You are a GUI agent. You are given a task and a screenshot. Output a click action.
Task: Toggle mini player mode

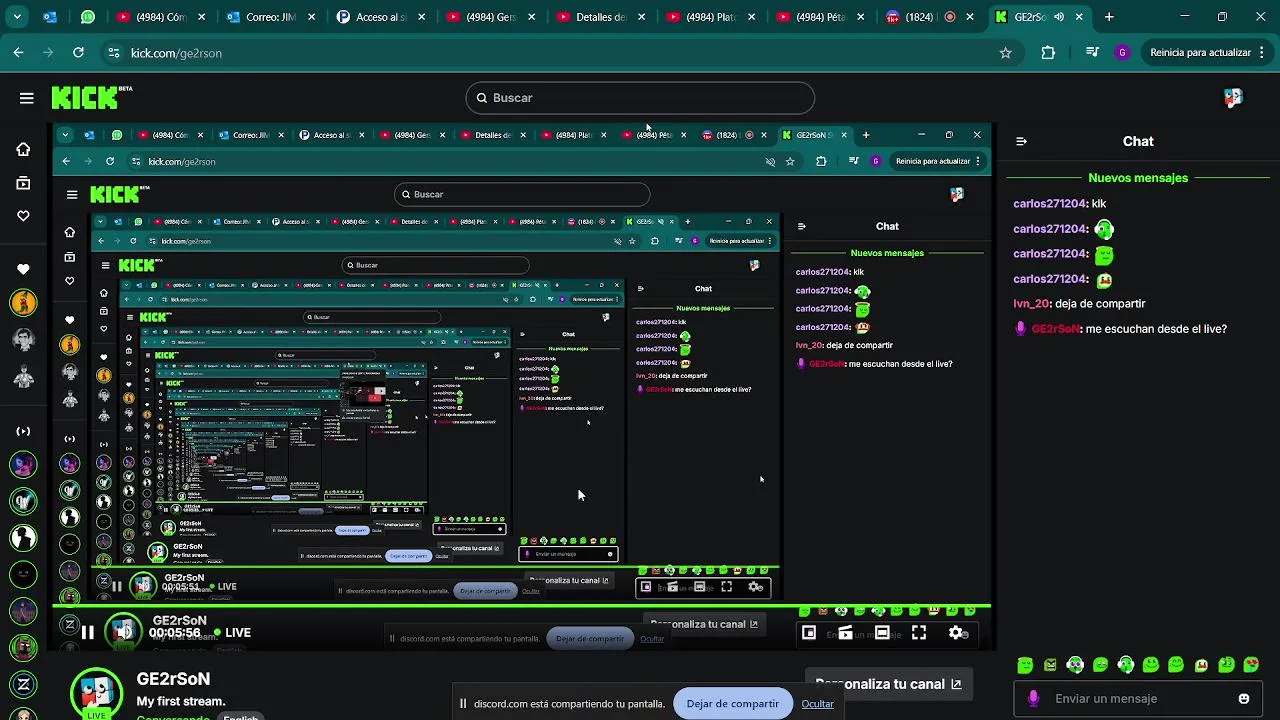coord(808,632)
